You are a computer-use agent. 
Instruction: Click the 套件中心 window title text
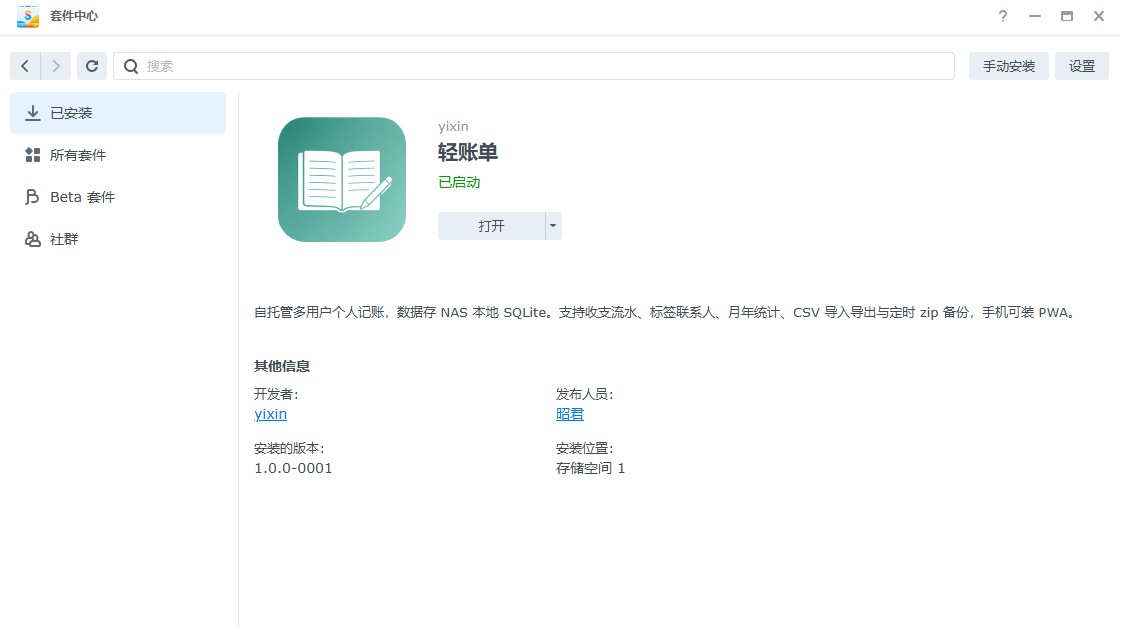[x=74, y=16]
